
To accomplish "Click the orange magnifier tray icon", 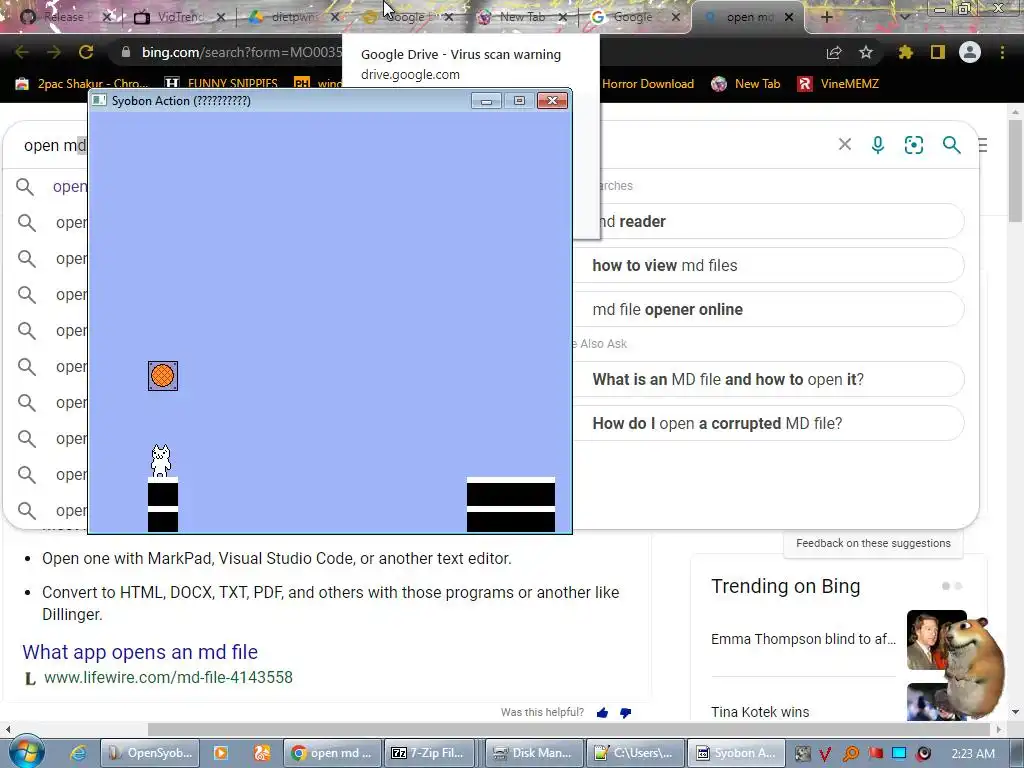I will tap(850, 754).
